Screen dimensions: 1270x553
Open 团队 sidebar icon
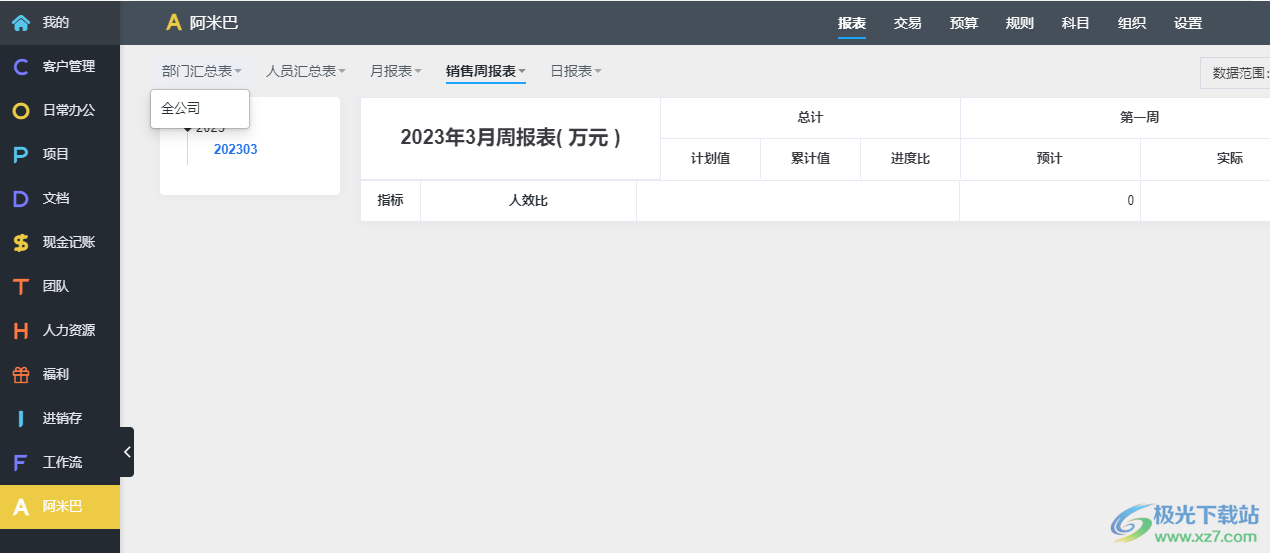[x=20, y=286]
